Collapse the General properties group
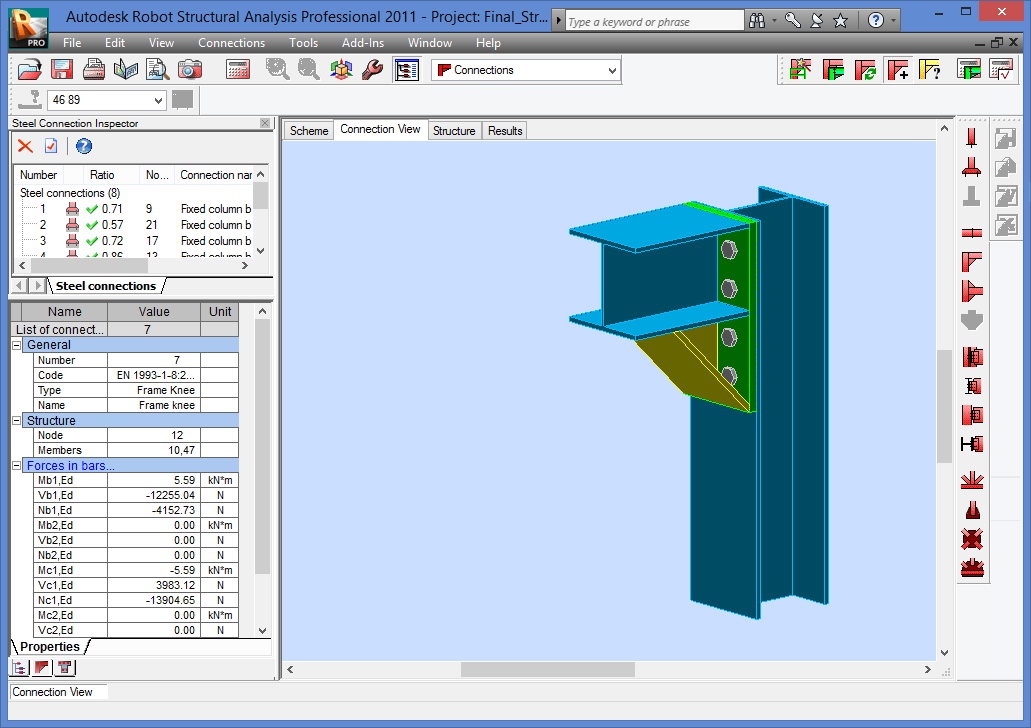 tap(17, 345)
